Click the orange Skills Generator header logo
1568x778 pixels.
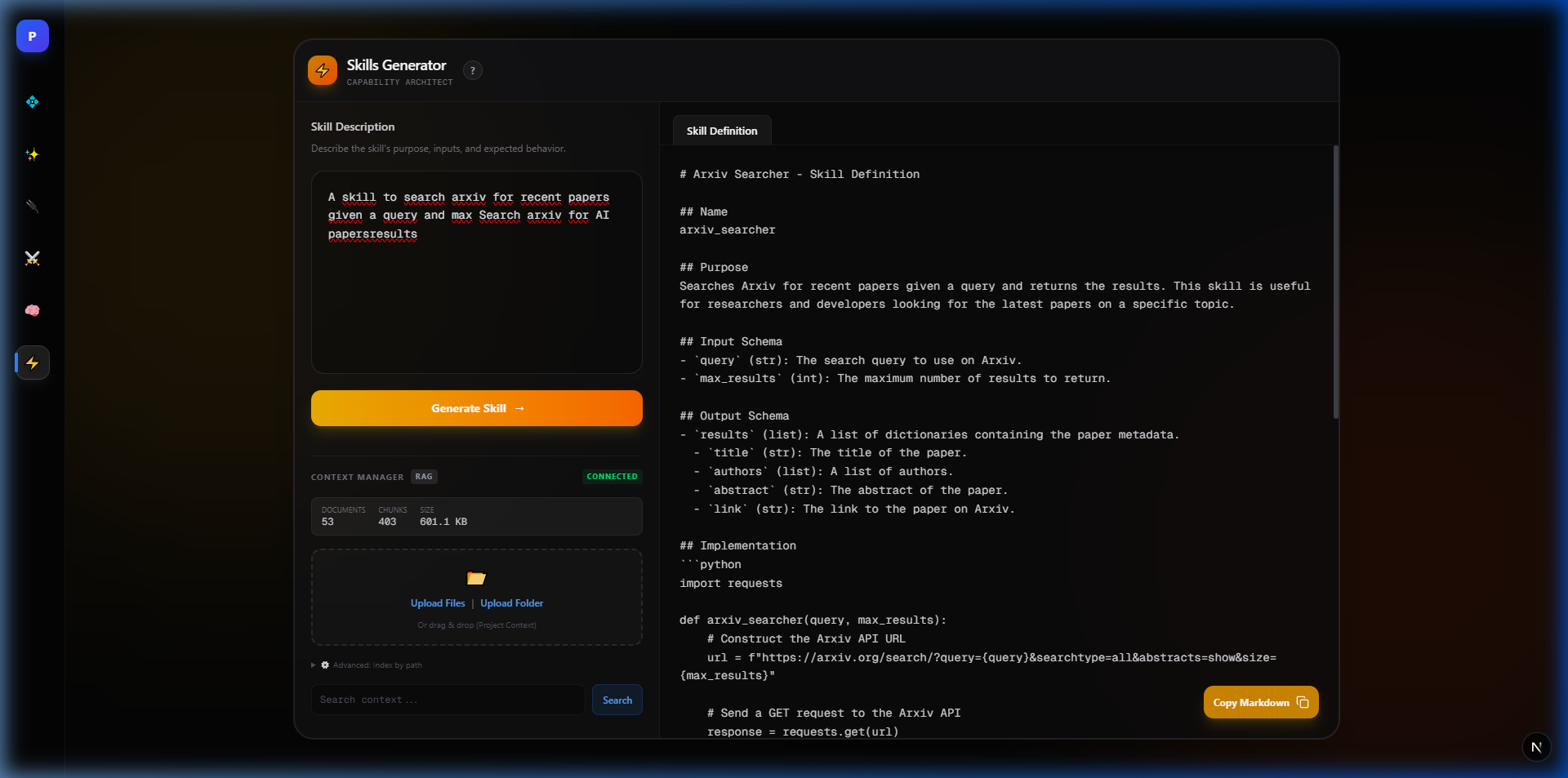[323, 70]
